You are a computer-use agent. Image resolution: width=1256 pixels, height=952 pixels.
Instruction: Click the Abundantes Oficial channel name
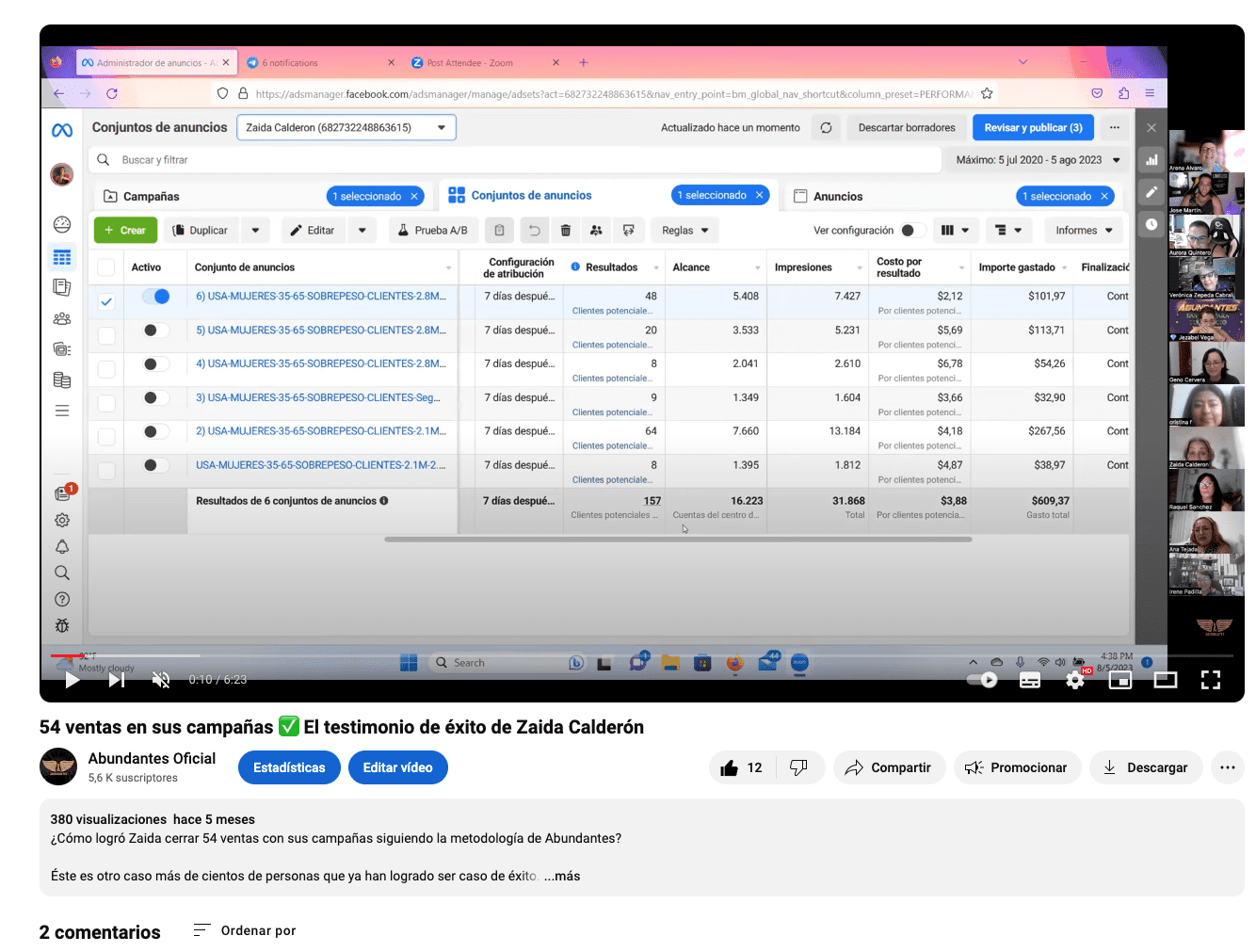click(152, 758)
